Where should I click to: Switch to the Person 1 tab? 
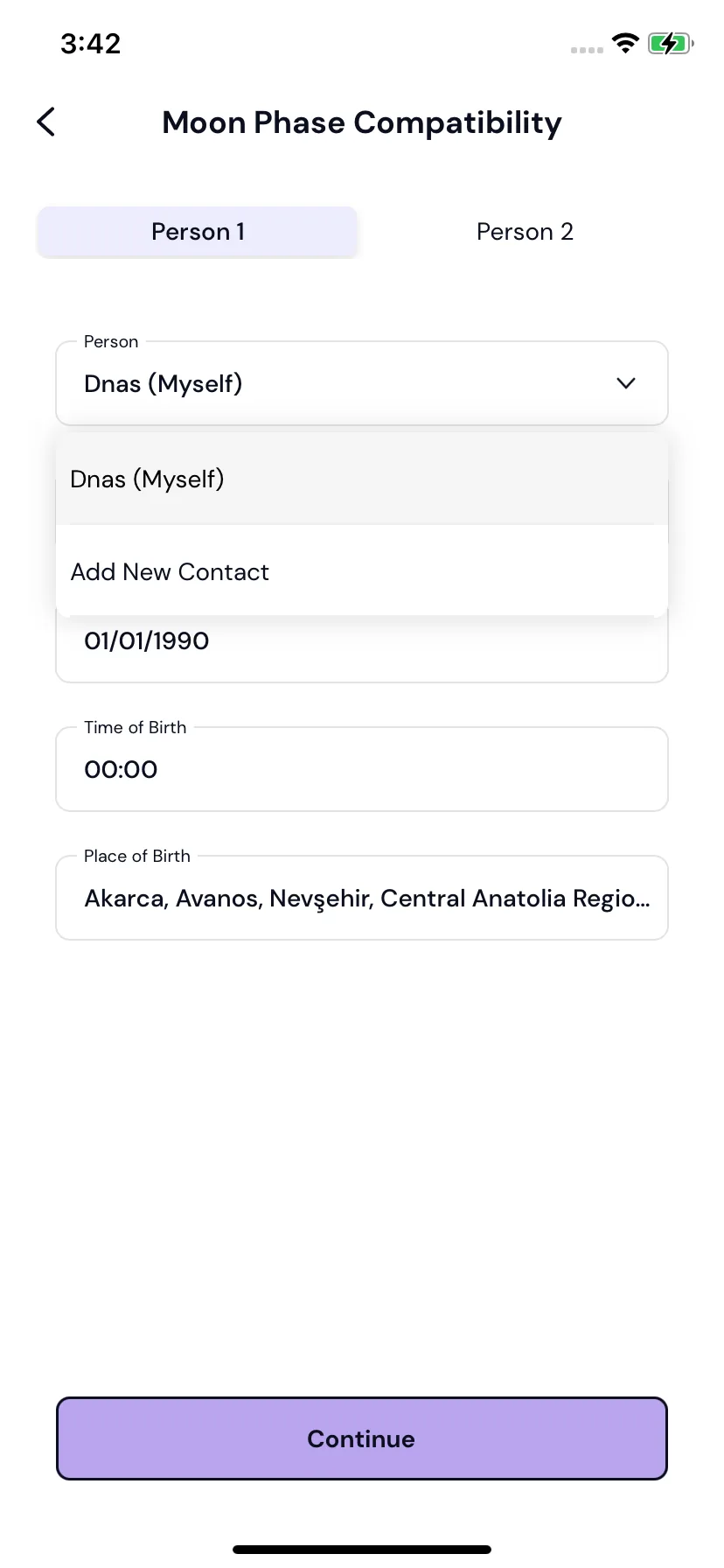pyautogui.click(x=198, y=232)
